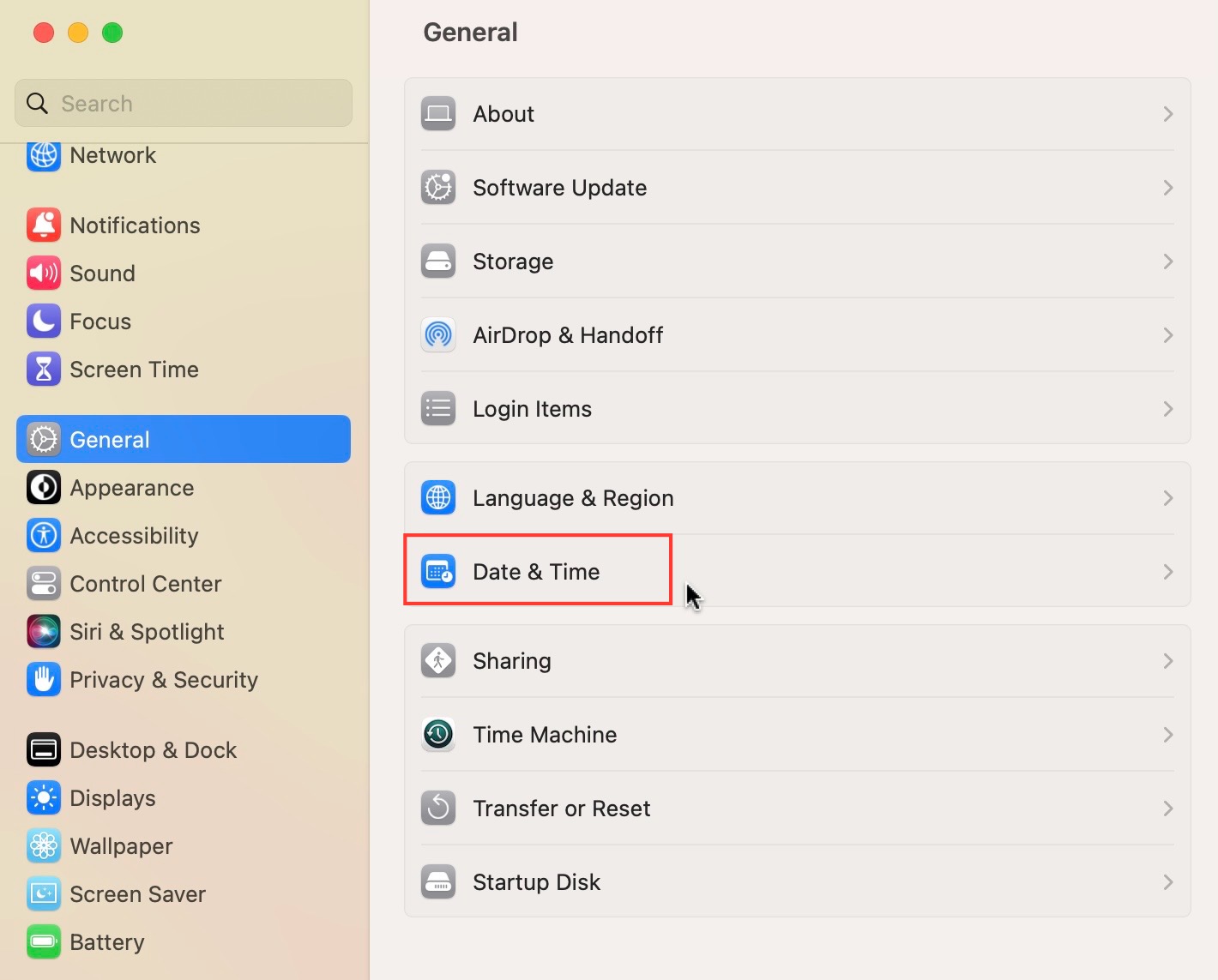
Task: Click the Startup Disk icon
Action: coord(438,882)
